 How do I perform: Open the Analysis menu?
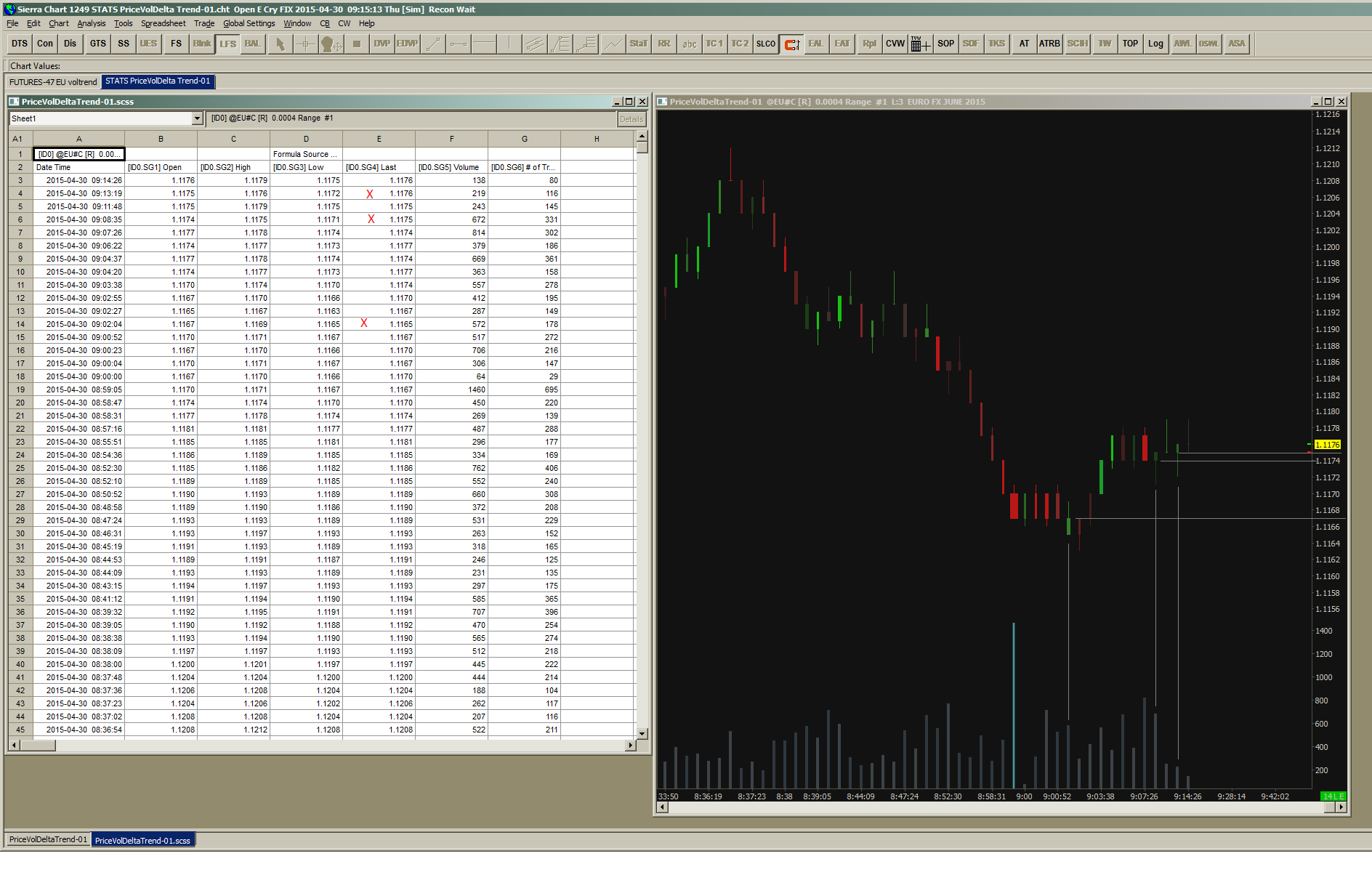click(92, 23)
